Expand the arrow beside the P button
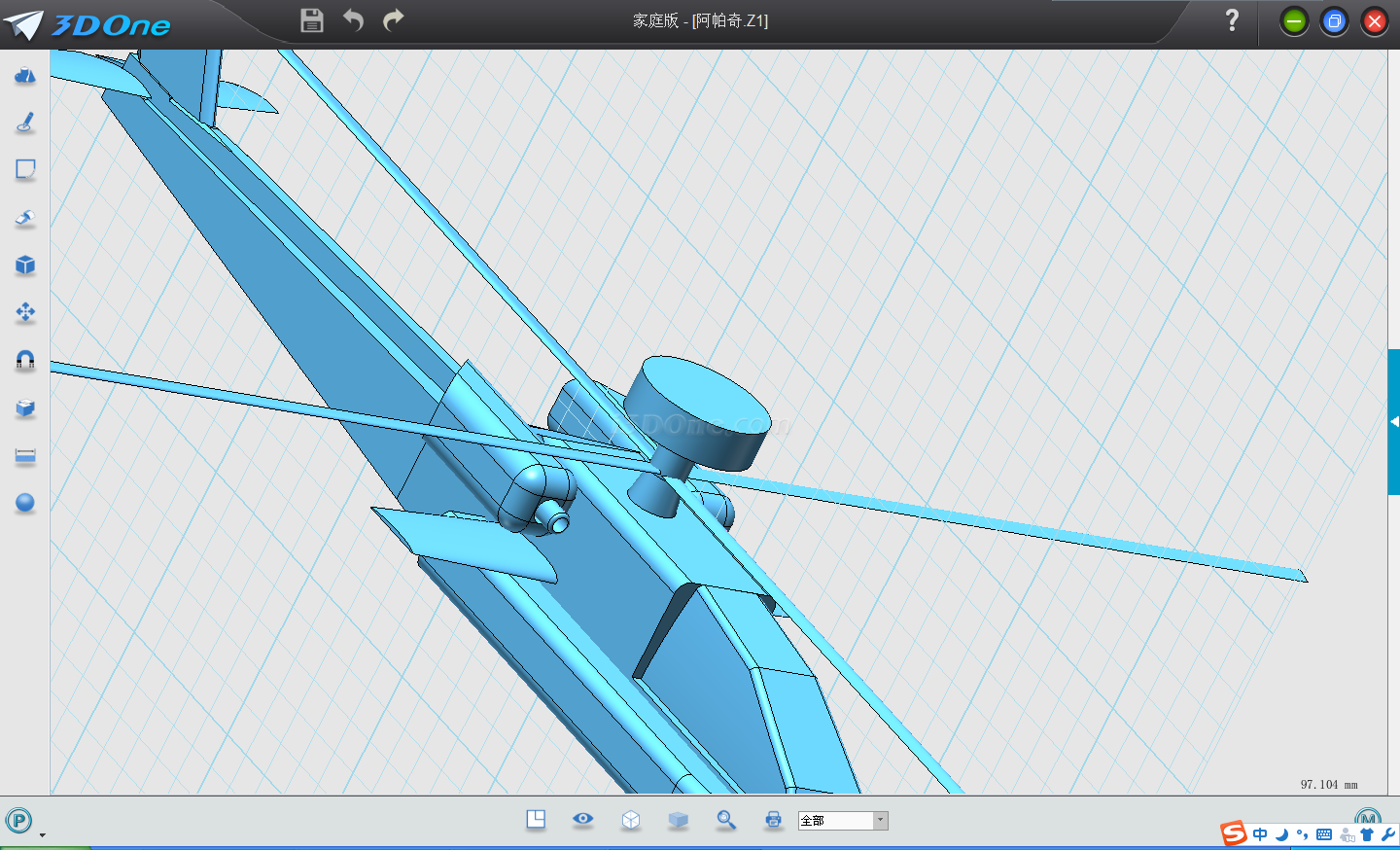Screen dimensions: 1400x850 (x=42, y=835)
